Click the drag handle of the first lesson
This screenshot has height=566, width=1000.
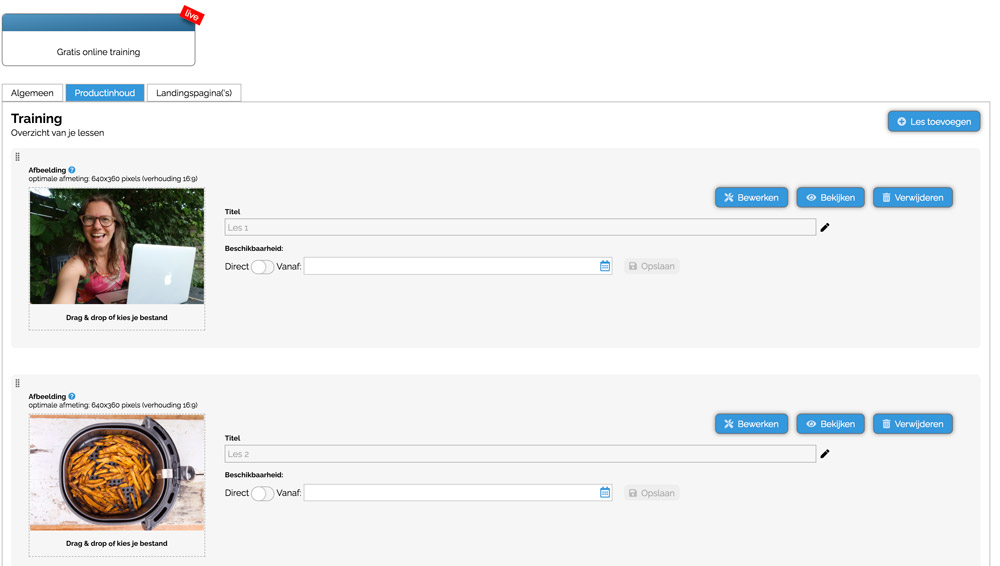click(x=17, y=157)
